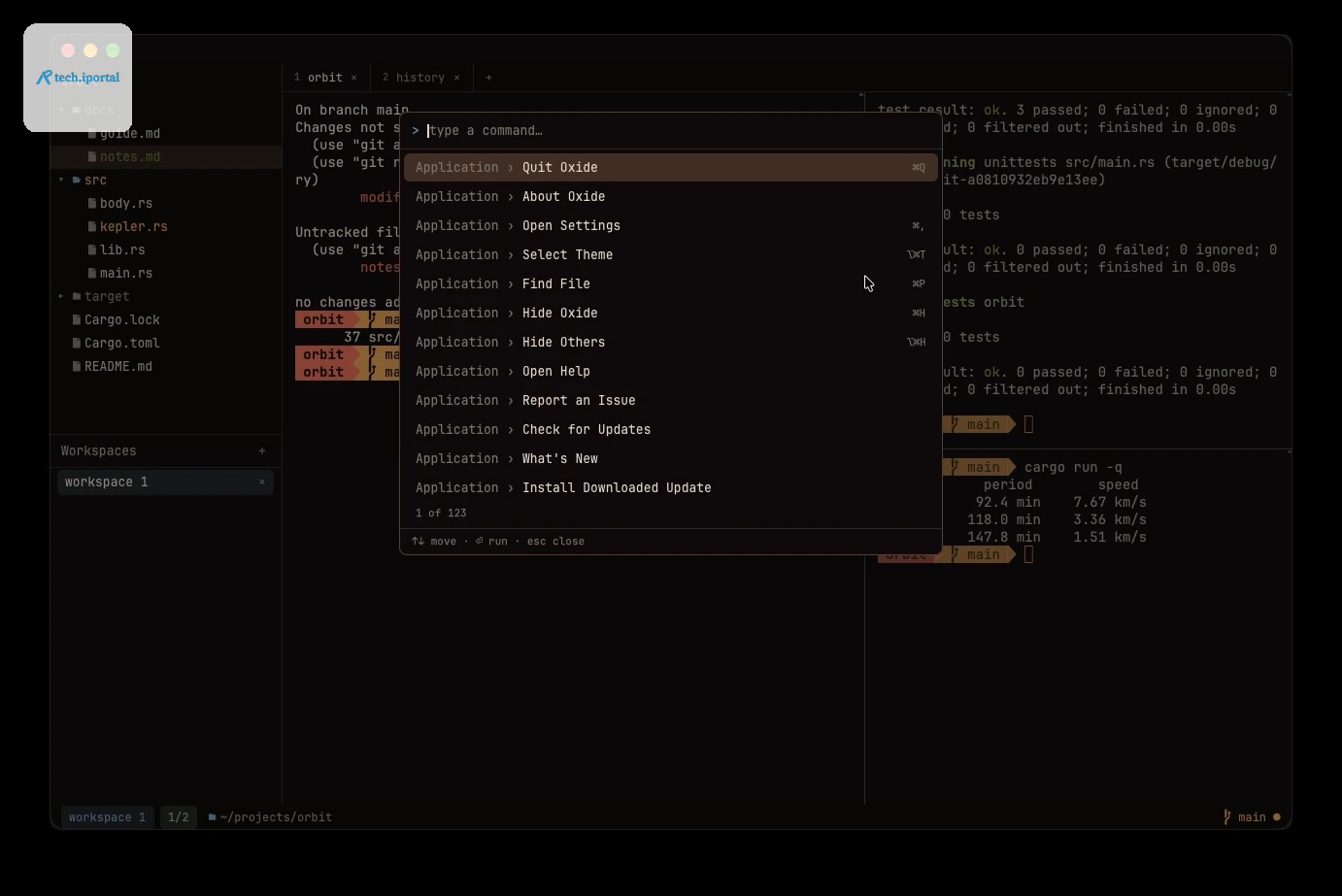Image resolution: width=1342 pixels, height=896 pixels.
Task: Click the file icon beside kepler.rs
Action: tap(92, 227)
